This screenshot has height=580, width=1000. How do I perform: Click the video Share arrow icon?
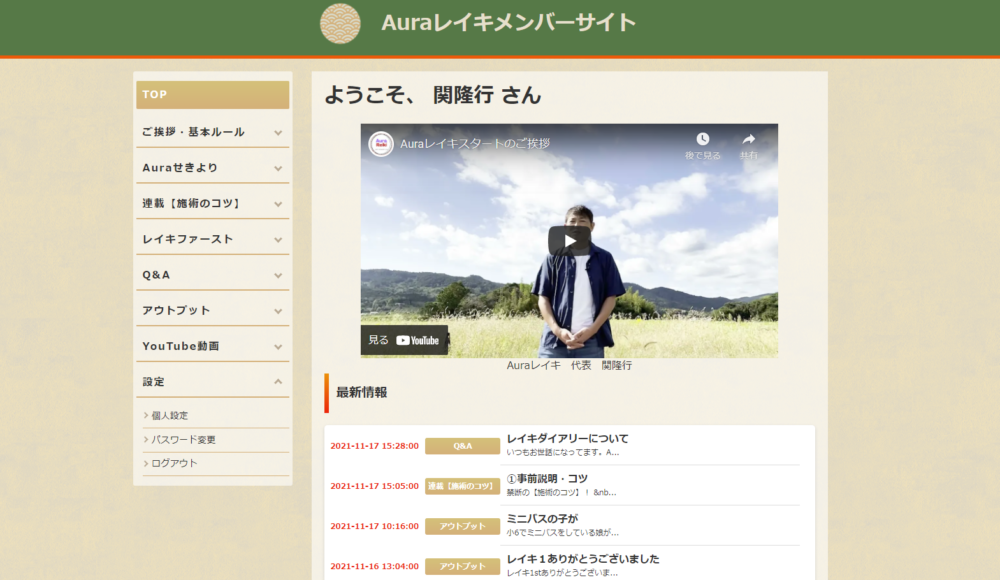[x=748, y=140]
